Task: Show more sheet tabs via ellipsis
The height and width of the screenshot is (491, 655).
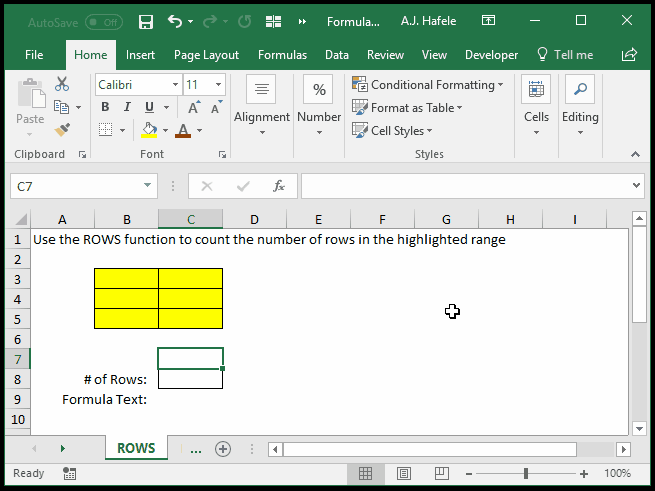Action: pos(195,450)
